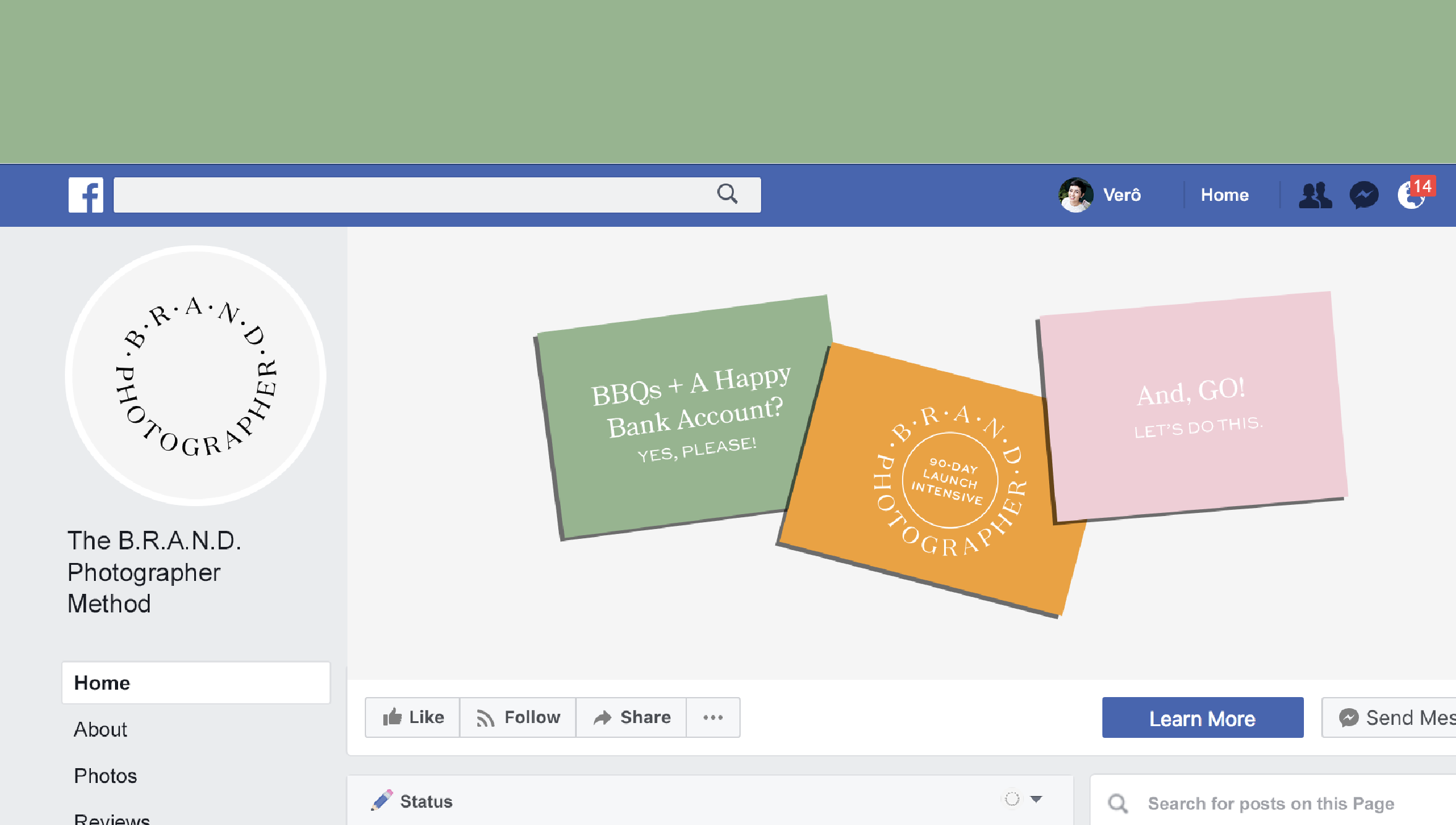
Task: Click the Learn More button
Action: 1203,718
